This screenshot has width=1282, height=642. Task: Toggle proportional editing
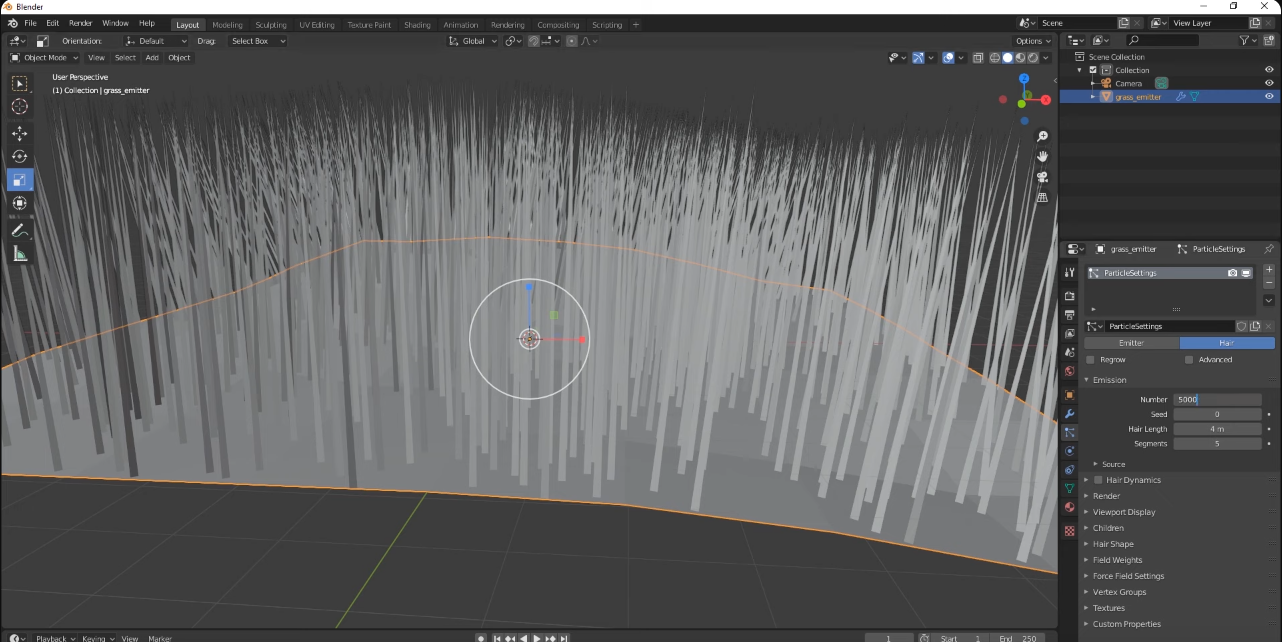pyautogui.click(x=572, y=41)
